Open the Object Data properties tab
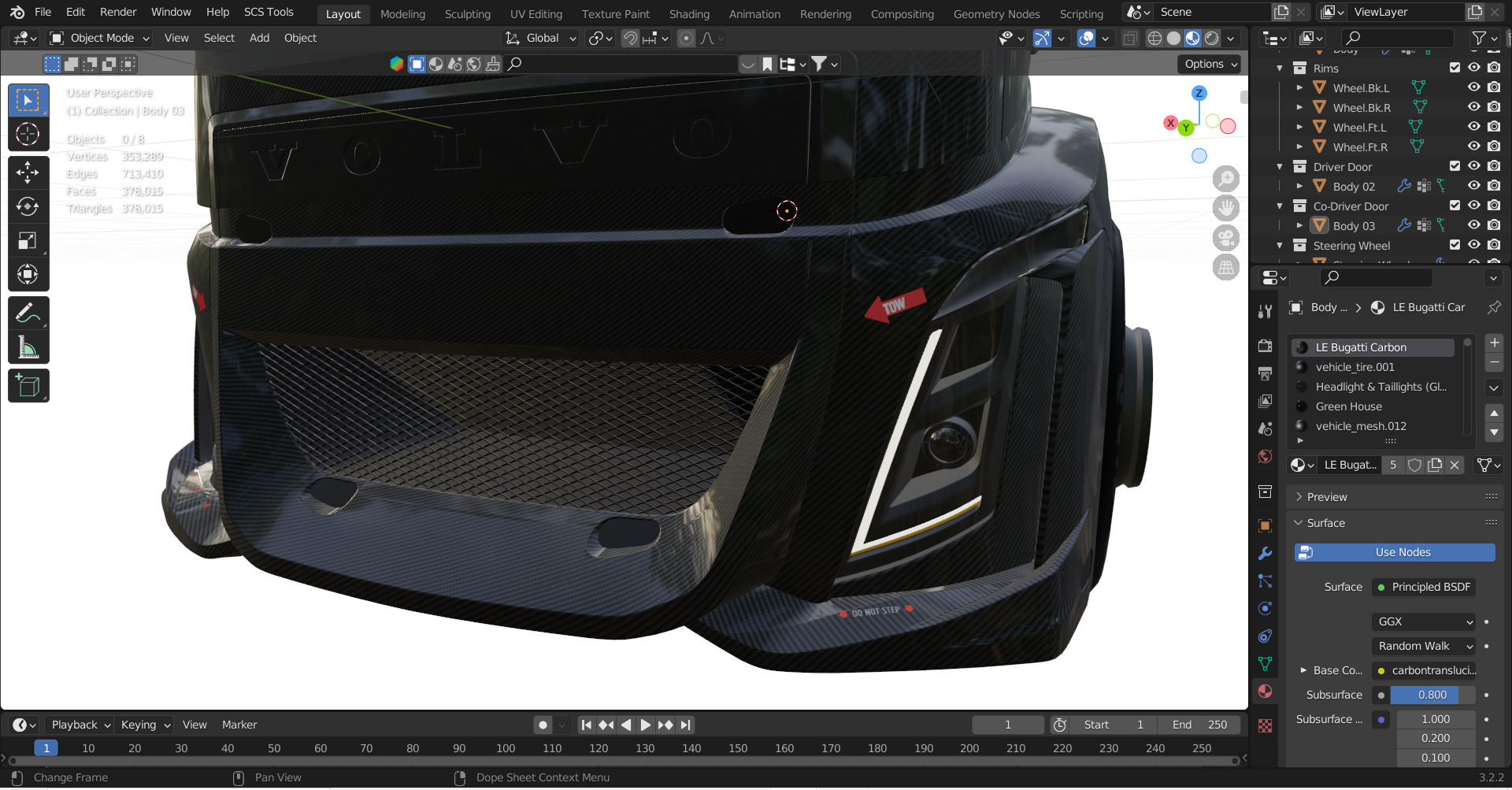The image size is (1512, 790). pyautogui.click(x=1266, y=664)
